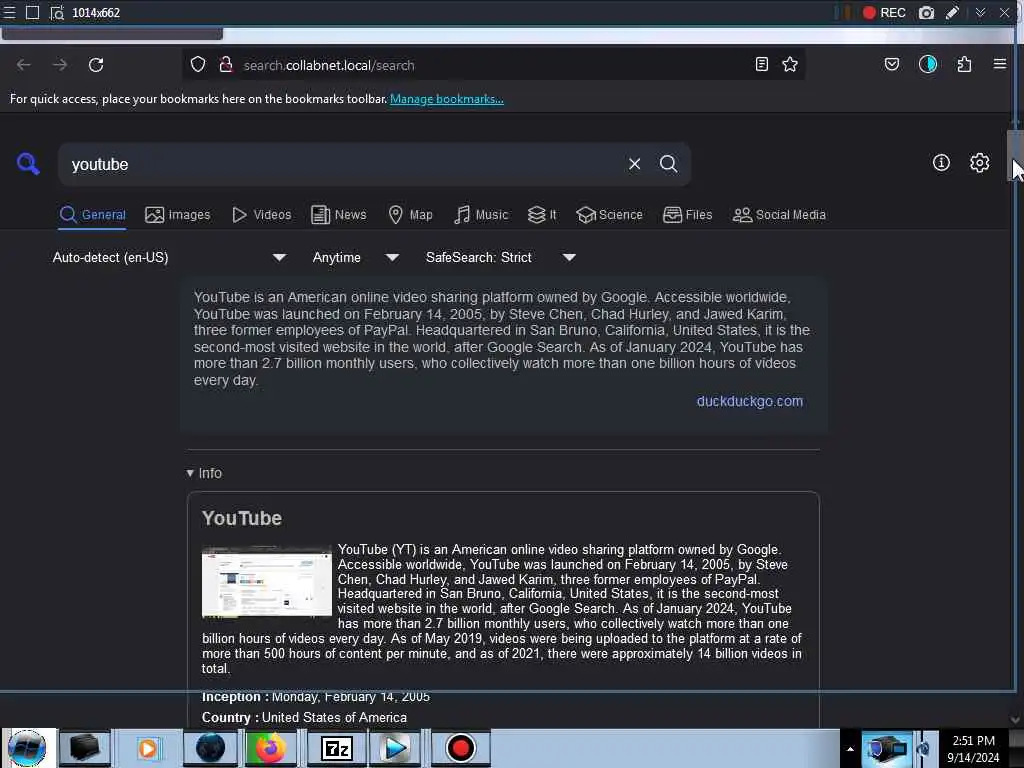Click the REC recording button

point(884,13)
